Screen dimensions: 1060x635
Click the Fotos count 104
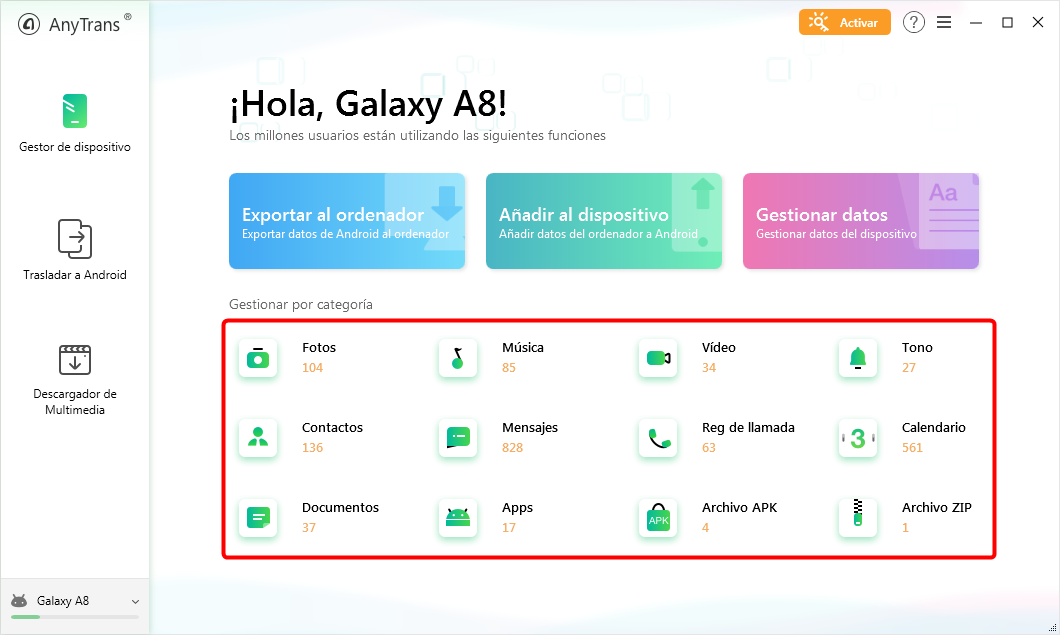(312, 368)
